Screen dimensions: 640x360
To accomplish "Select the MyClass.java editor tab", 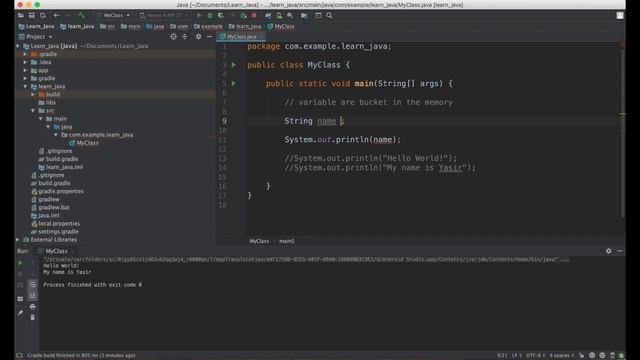I will point(241,37).
